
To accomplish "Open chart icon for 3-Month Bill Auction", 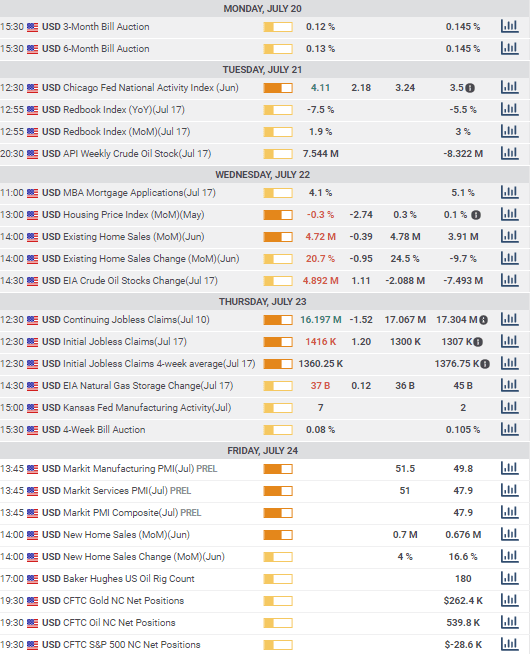I will tap(509, 27).
